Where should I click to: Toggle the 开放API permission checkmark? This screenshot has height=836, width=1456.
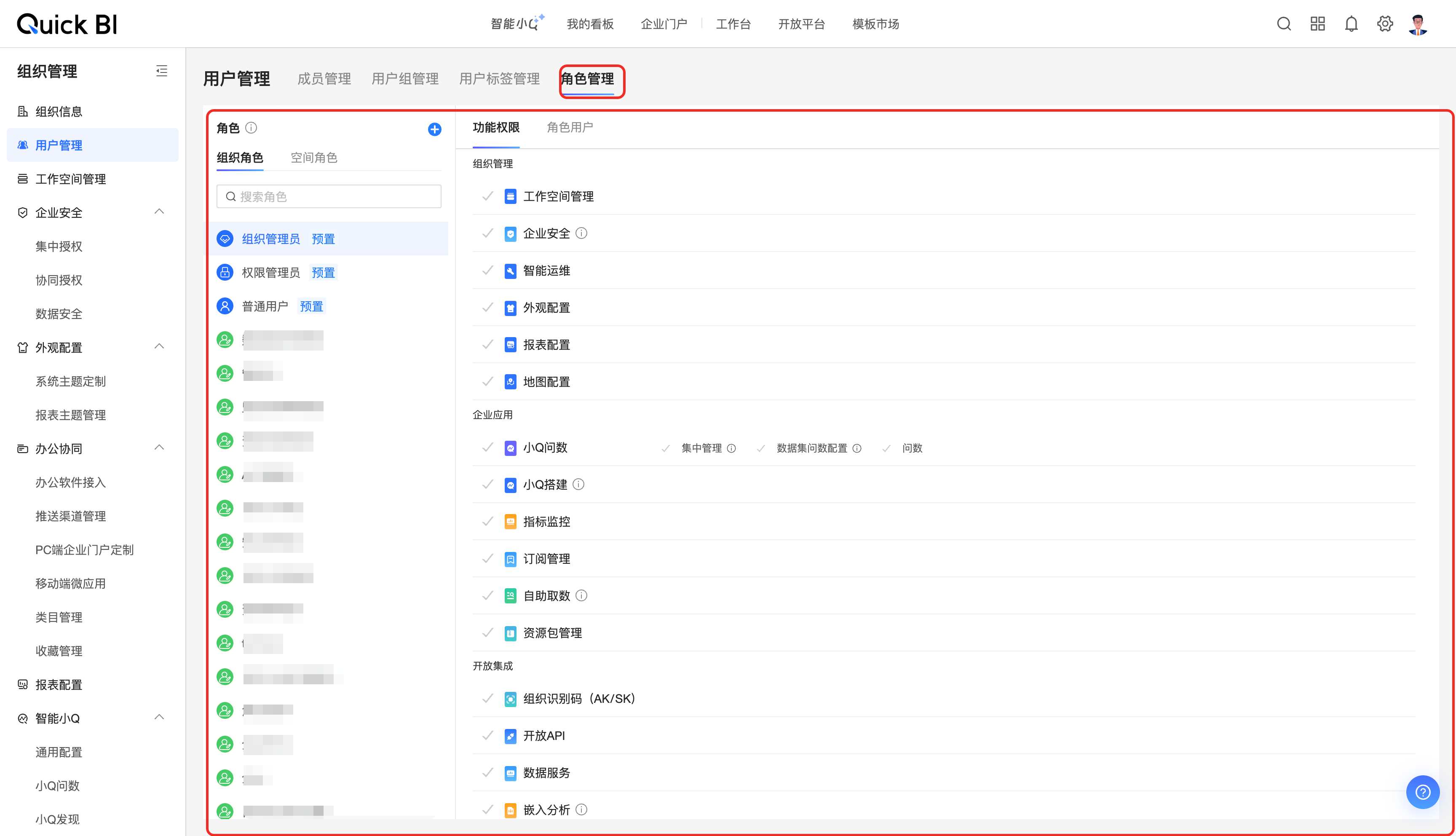tap(488, 736)
